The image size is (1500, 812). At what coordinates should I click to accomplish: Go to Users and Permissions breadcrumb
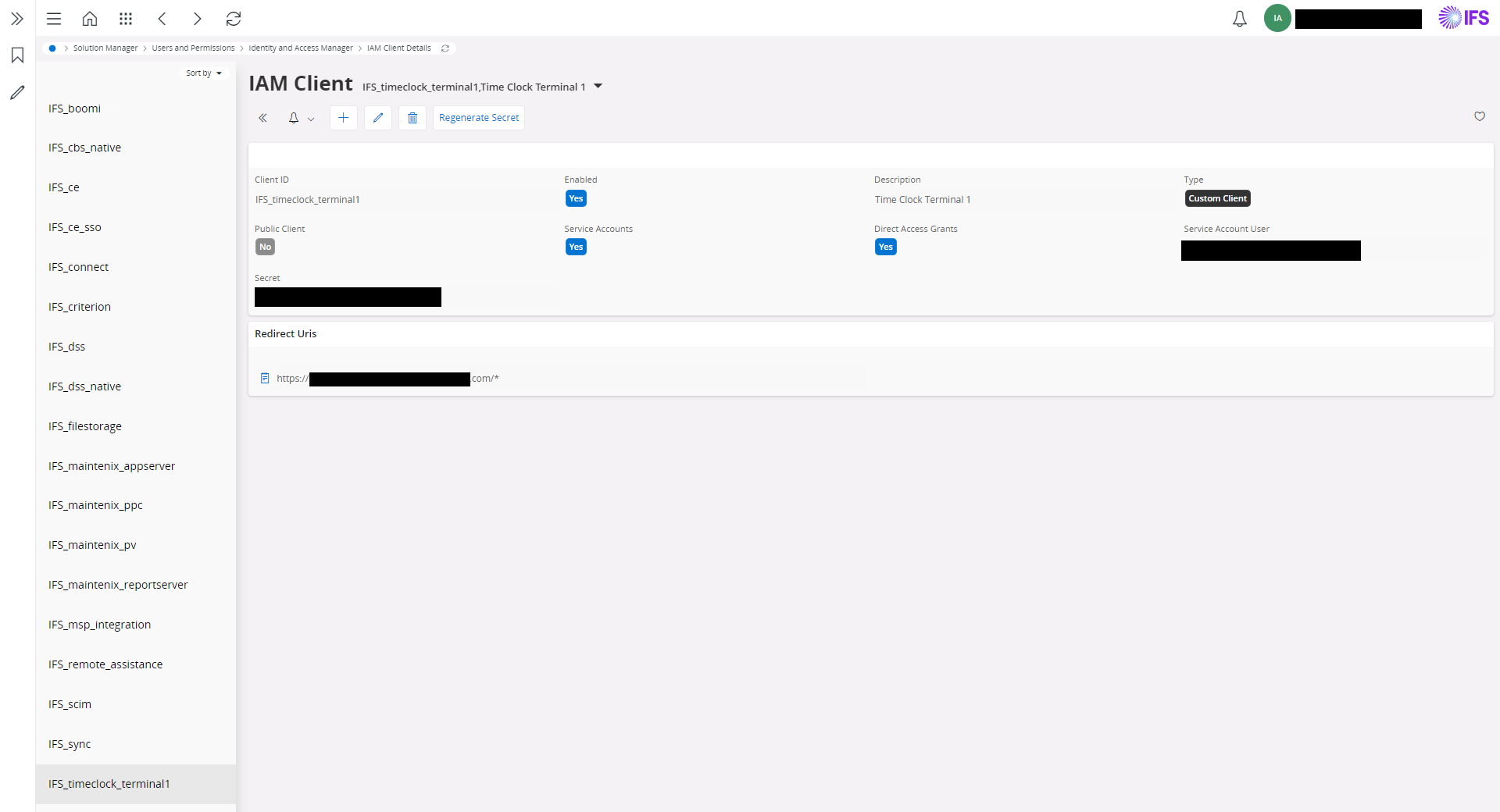tap(193, 48)
